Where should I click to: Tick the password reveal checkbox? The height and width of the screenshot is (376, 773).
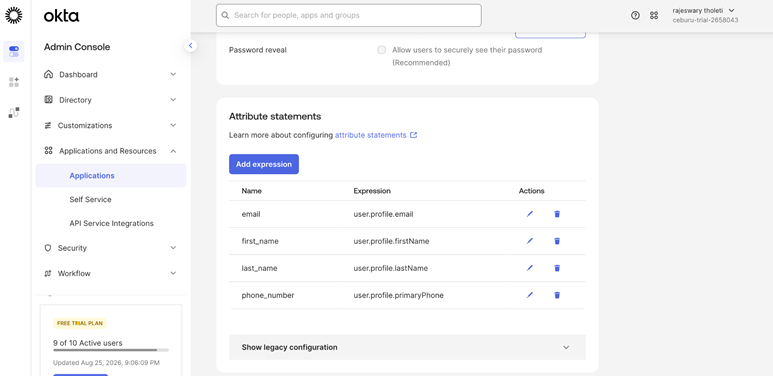[x=382, y=50]
